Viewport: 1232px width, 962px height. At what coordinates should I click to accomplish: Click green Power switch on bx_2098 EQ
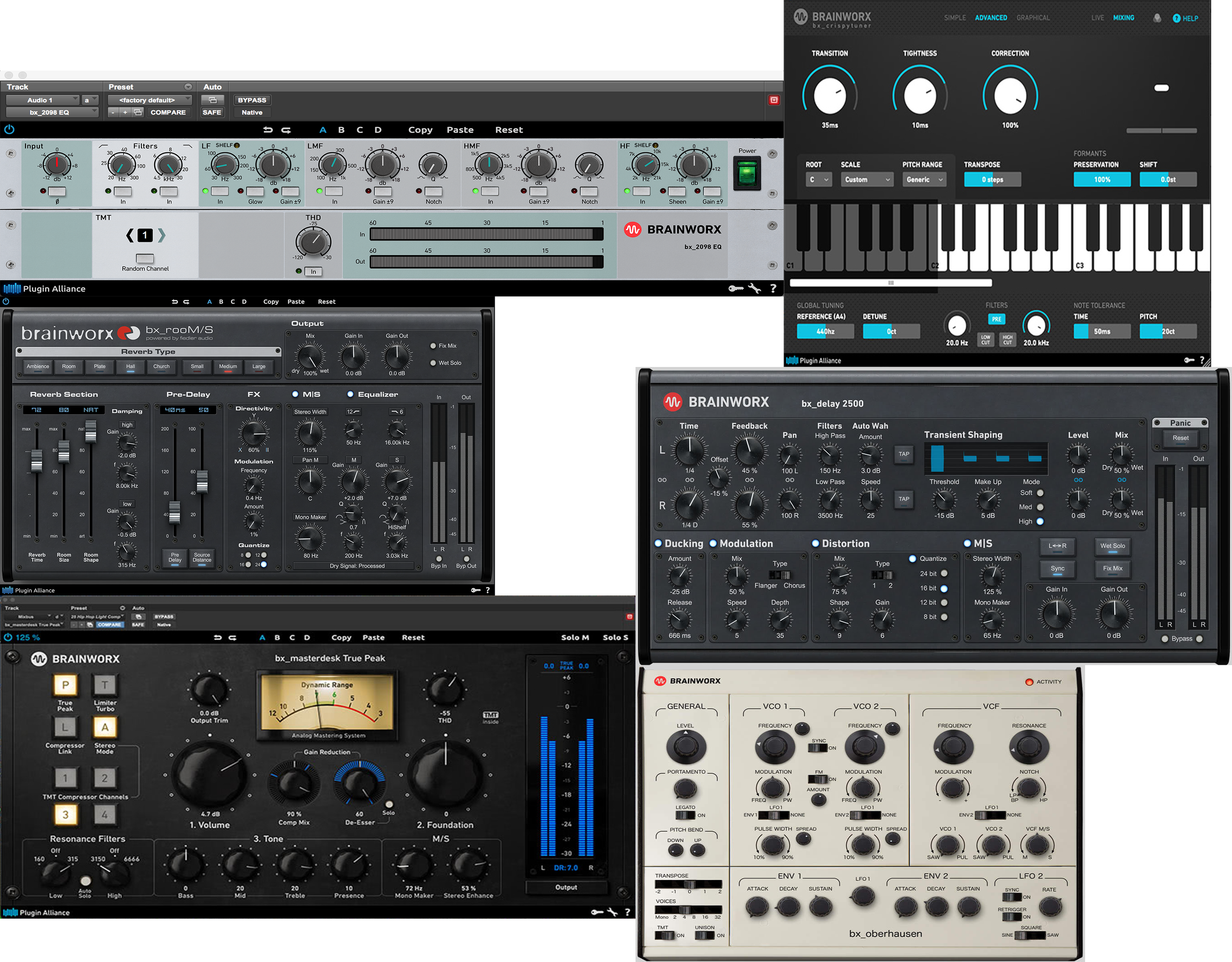(747, 173)
